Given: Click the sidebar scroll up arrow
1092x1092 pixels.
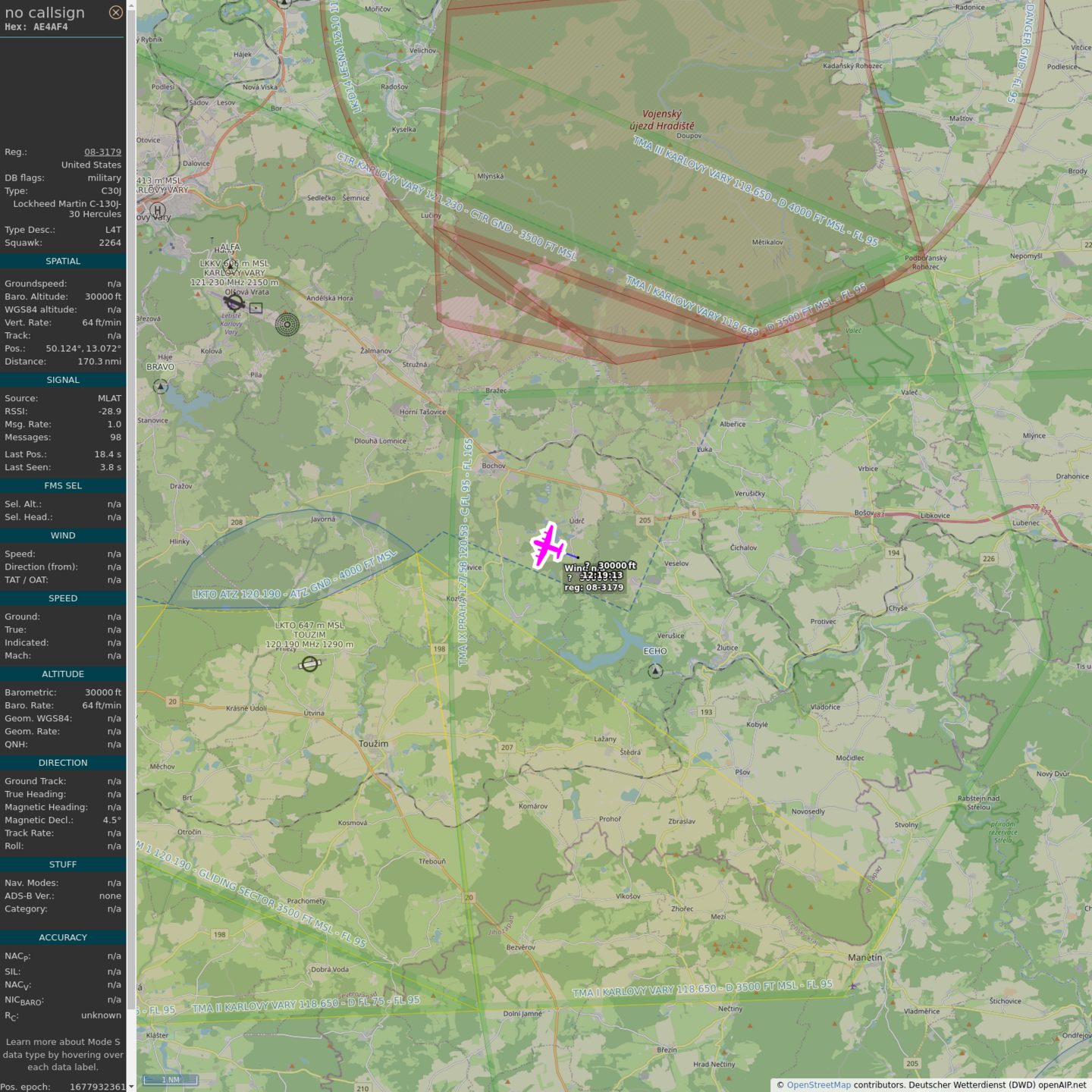Looking at the screenshot, I should [x=131, y=5].
